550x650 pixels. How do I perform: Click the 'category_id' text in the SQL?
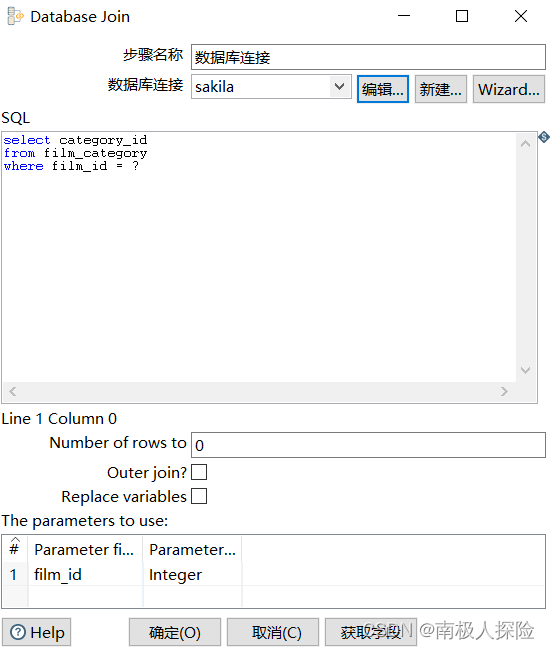103,140
